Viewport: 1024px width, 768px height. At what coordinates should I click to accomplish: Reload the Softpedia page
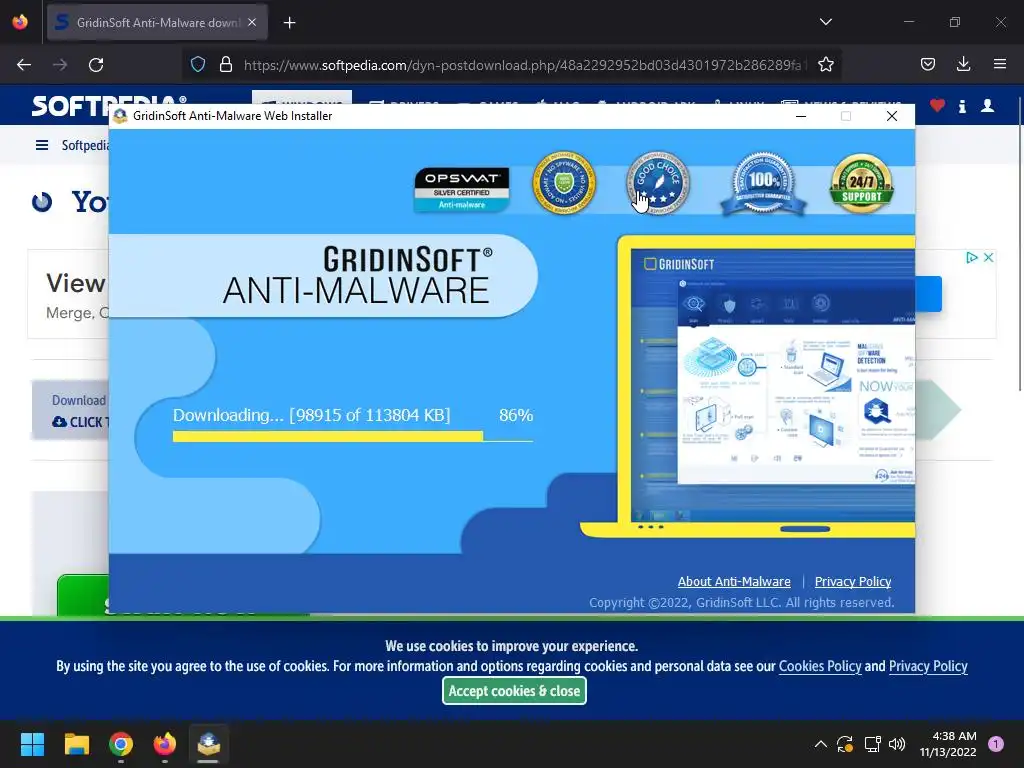(x=96, y=65)
